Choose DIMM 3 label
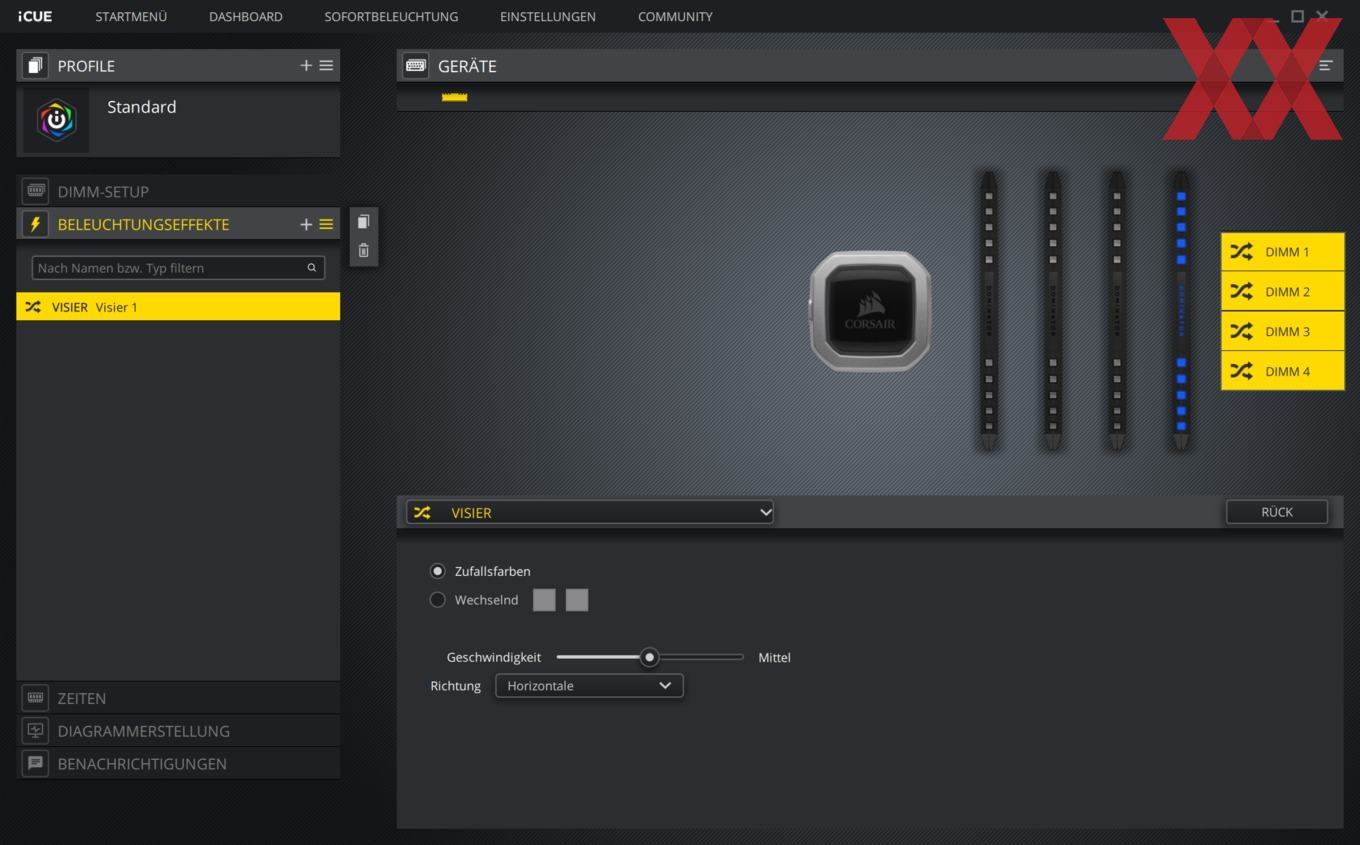1360x845 pixels. point(1287,331)
